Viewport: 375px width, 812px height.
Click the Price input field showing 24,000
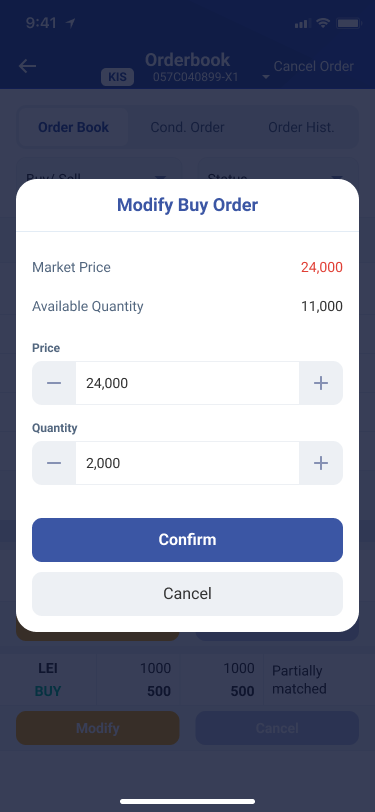coord(188,383)
